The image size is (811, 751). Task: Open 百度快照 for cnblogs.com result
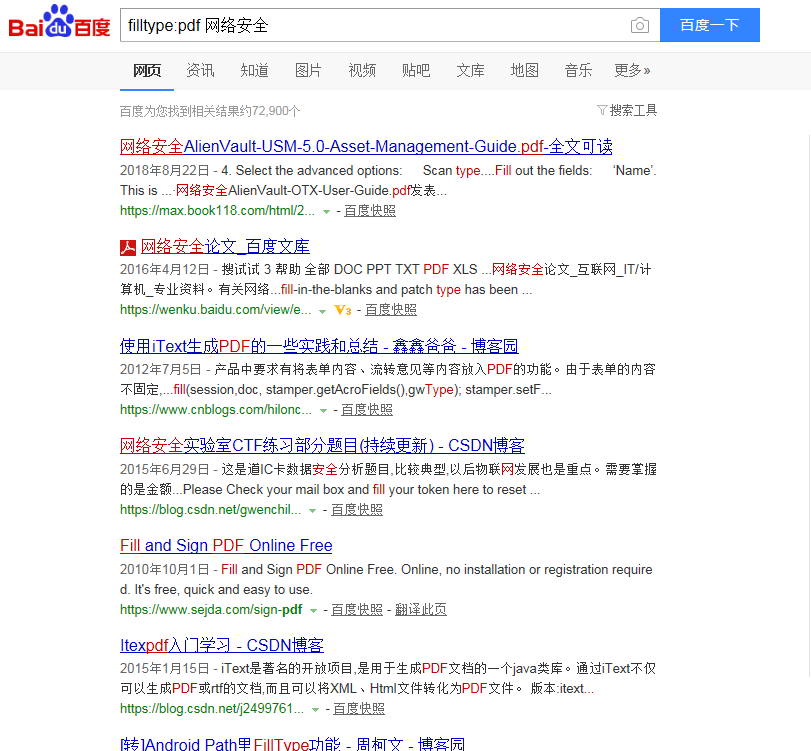(x=367, y=410)
